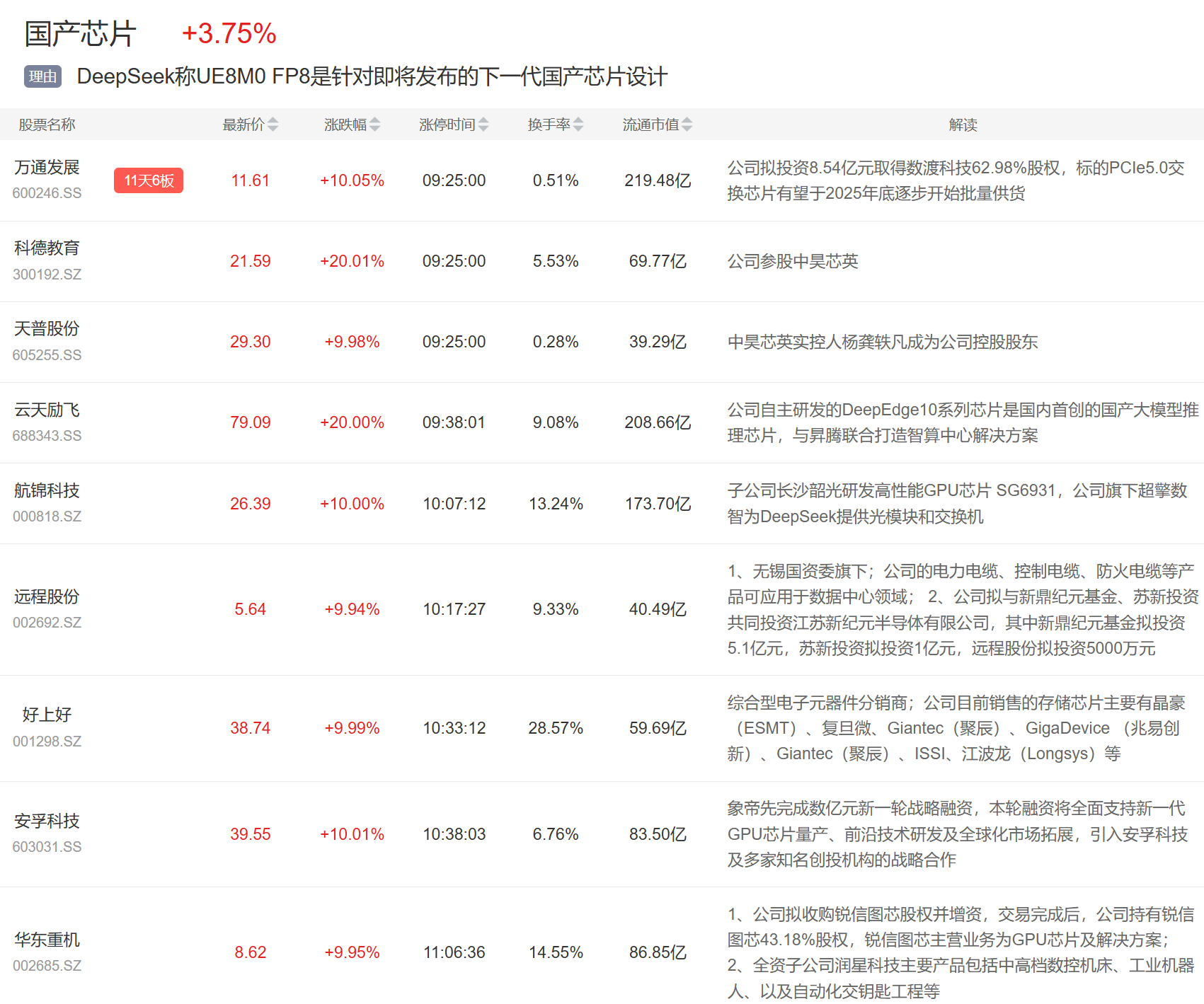Screen dimensions: 1204x1004
Task: Open stock 远程股份
Action: pyautogui.click(x=47, y=597)
